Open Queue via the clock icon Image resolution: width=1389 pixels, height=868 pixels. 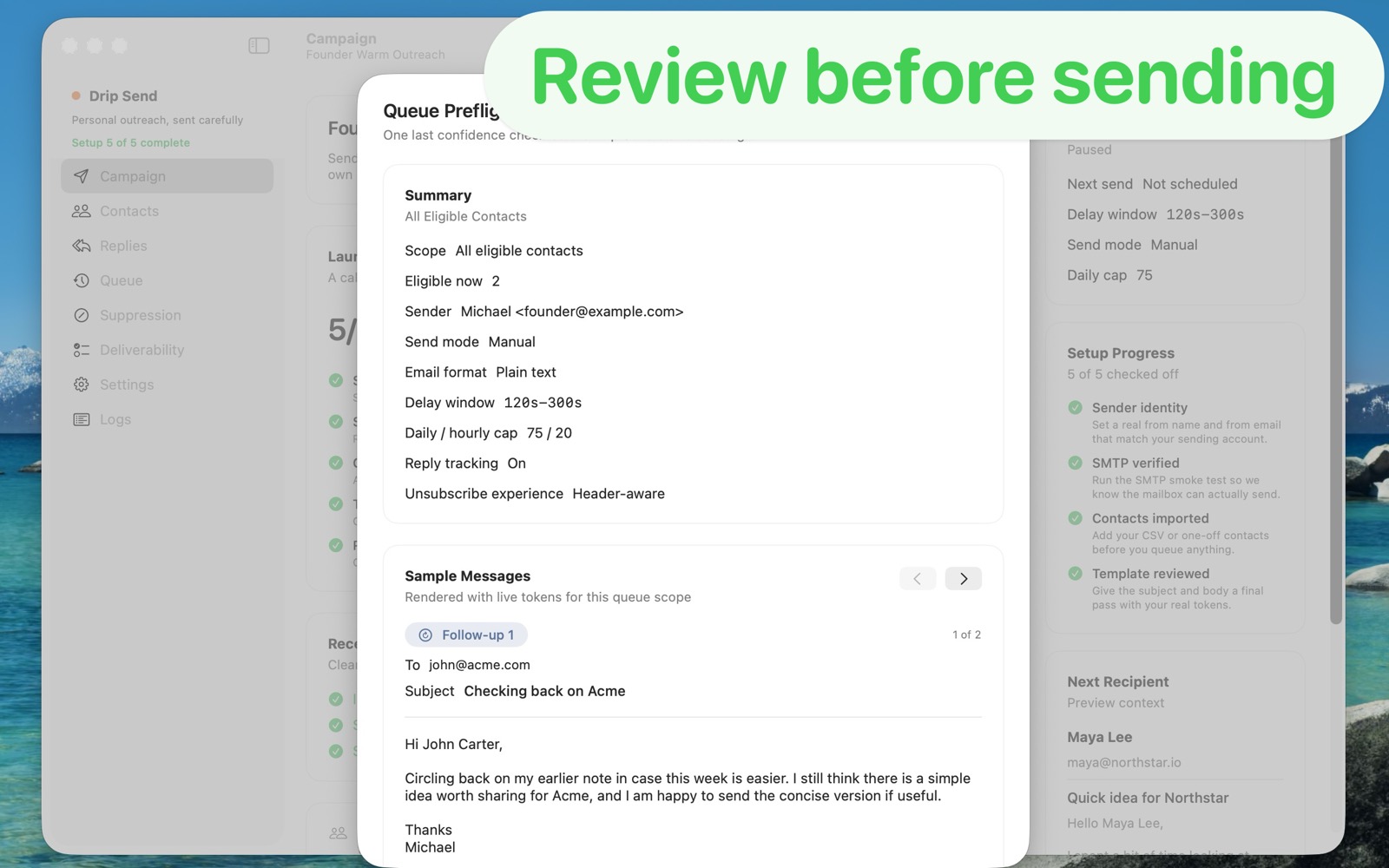81,280
